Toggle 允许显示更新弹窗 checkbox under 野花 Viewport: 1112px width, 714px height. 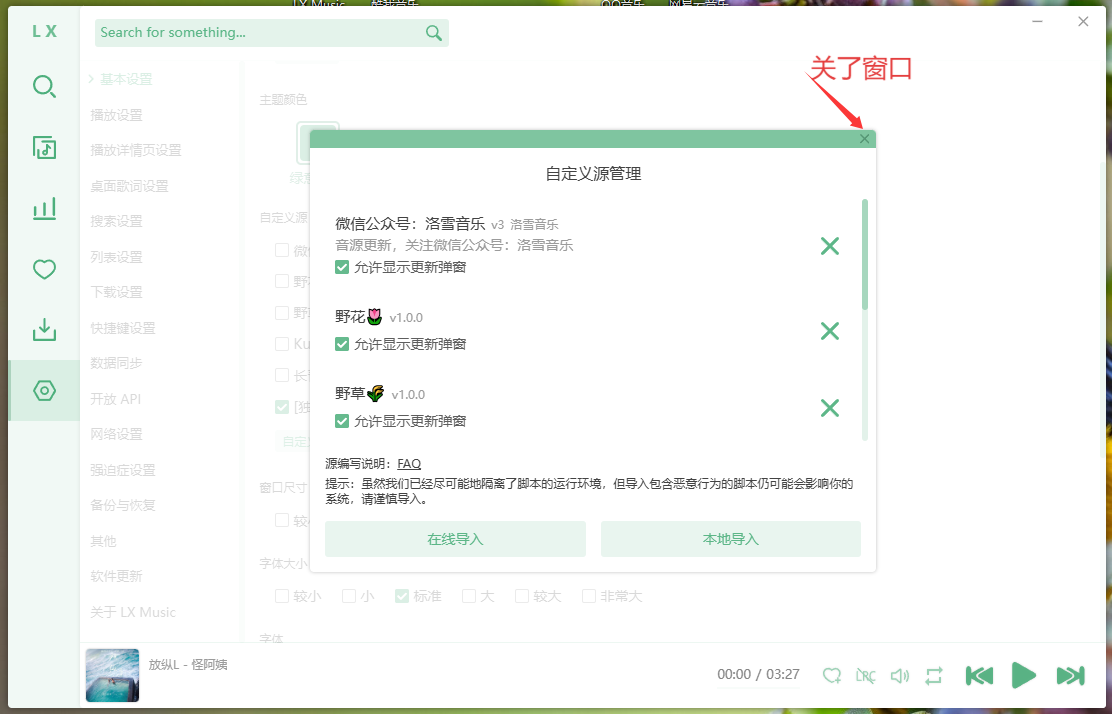pos(342,344)
